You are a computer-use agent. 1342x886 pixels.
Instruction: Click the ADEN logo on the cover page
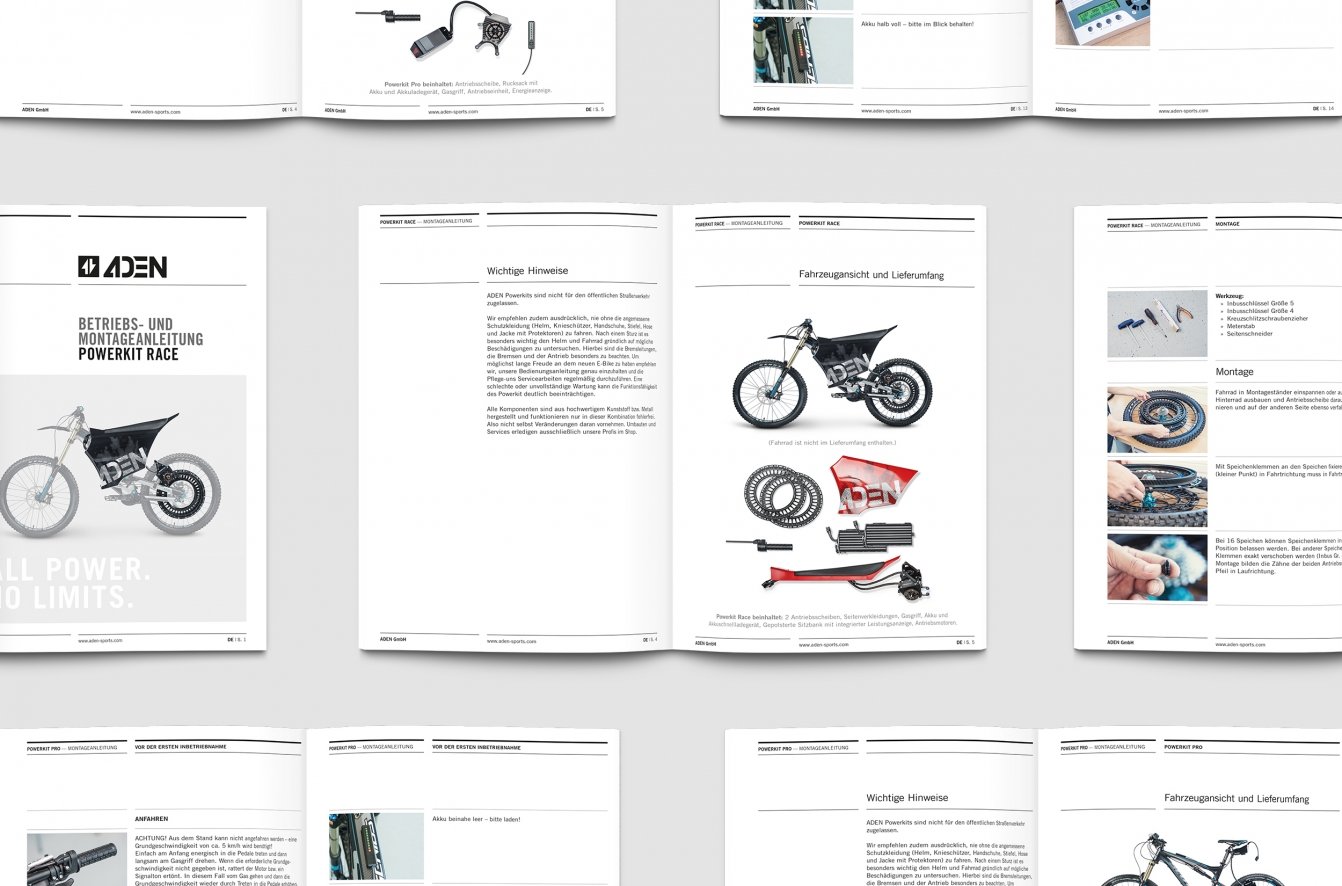coord(122,267)
